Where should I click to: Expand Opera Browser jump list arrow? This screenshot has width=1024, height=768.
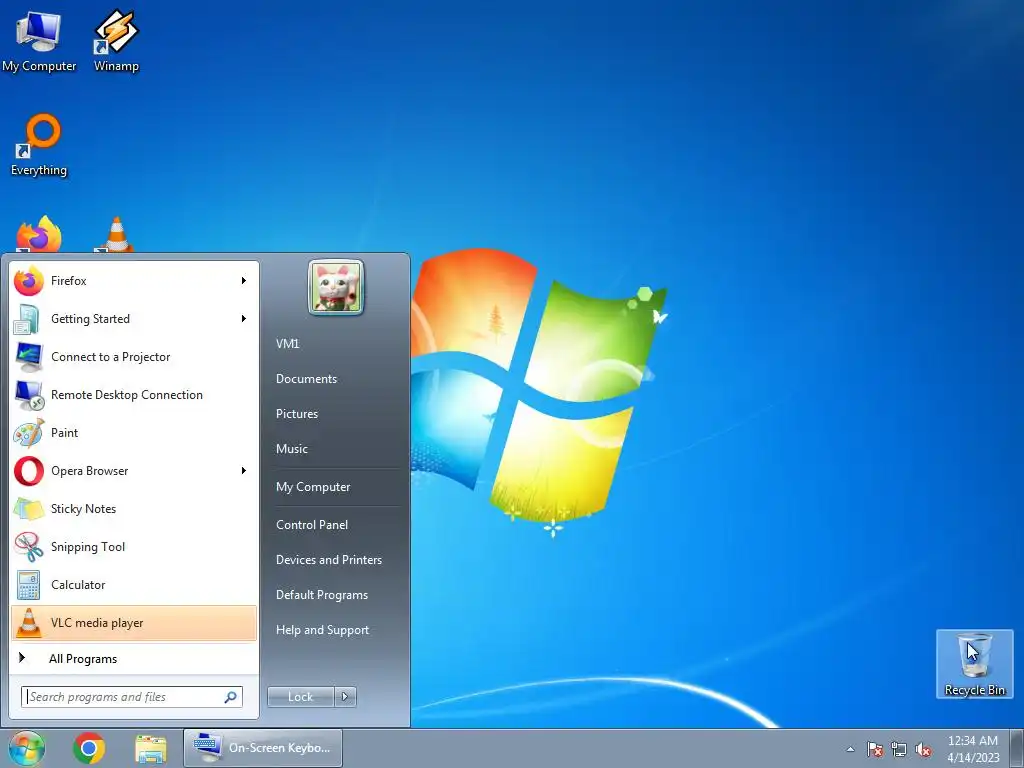[244, 471]
